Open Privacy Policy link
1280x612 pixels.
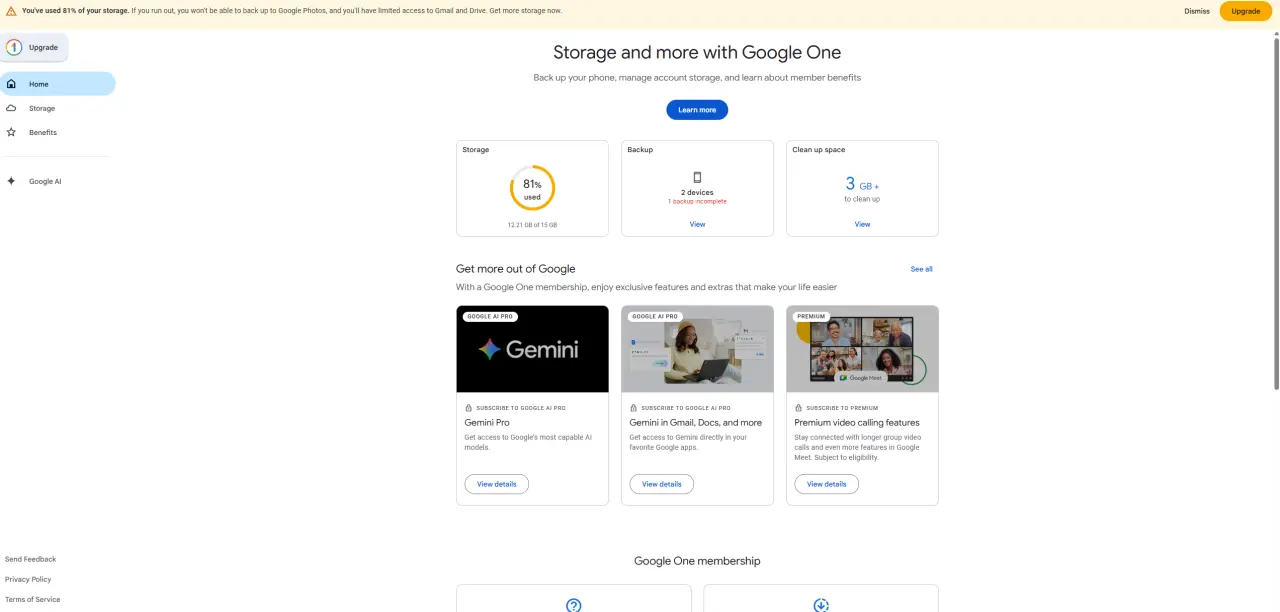[28, 579]
